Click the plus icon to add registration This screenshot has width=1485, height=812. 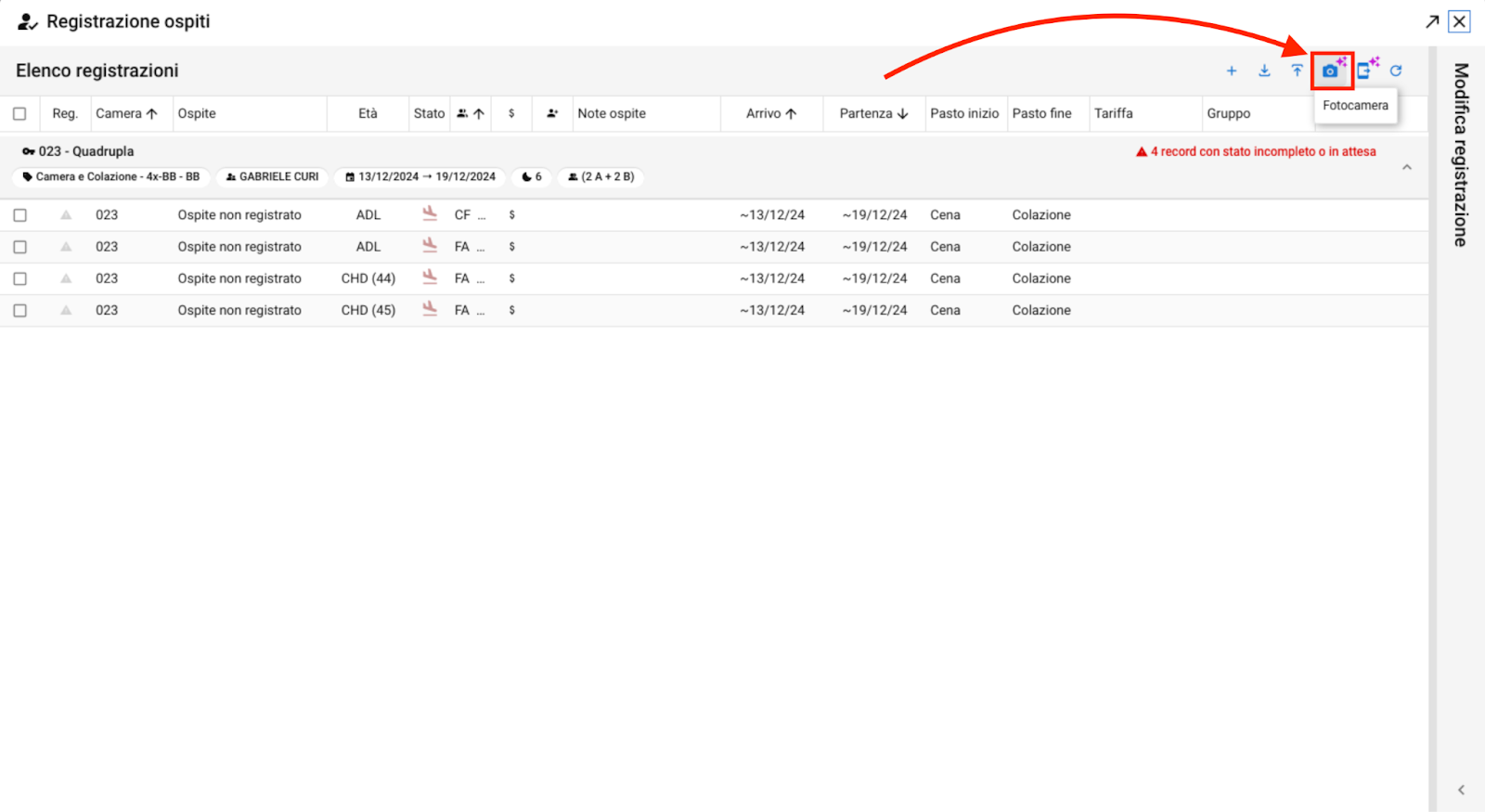coord(1232,71)
